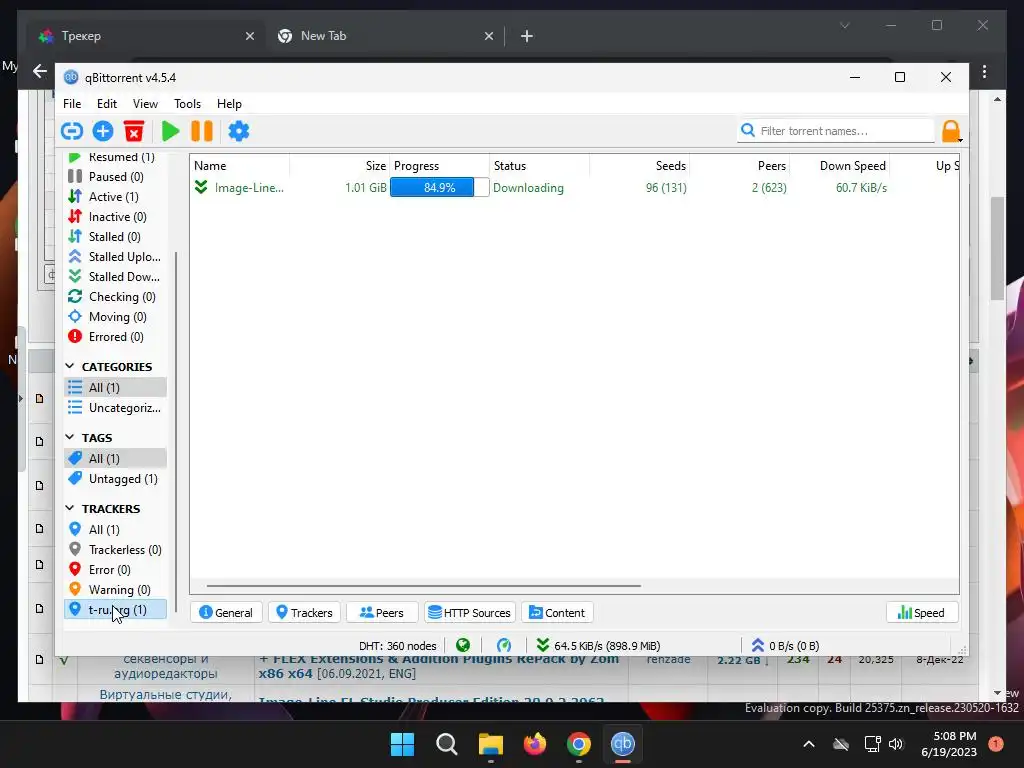Screen dimensions: 1024x768
Task: Click the torrent list horizontal scrollbar
Action: tap(424, 586)
